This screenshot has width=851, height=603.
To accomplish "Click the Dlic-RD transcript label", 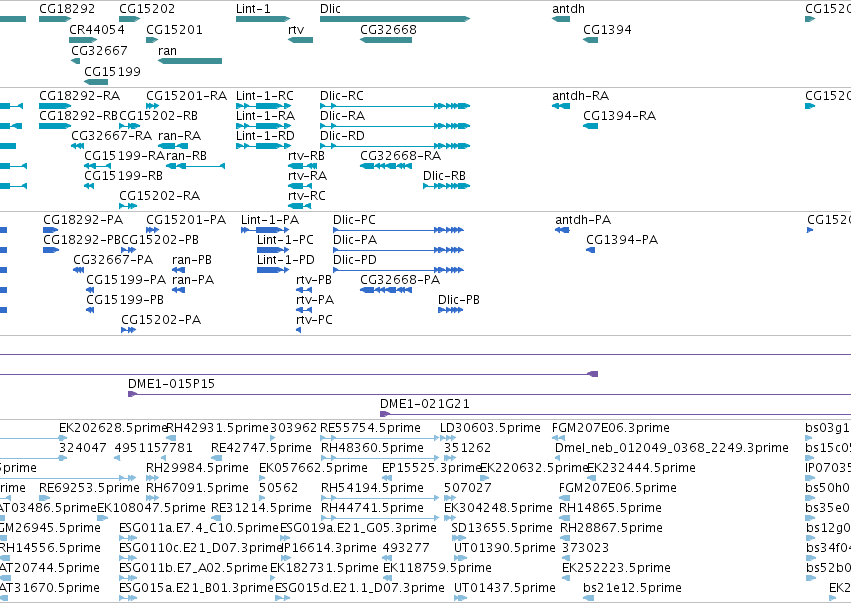I will [342, 136].
